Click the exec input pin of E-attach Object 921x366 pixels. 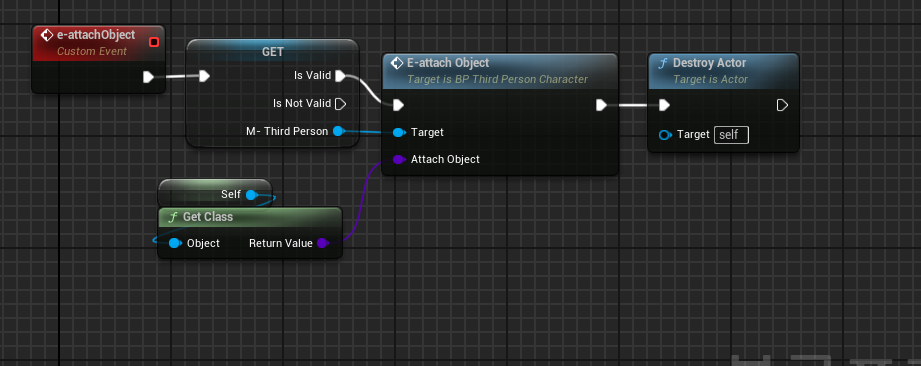[398, 105]
